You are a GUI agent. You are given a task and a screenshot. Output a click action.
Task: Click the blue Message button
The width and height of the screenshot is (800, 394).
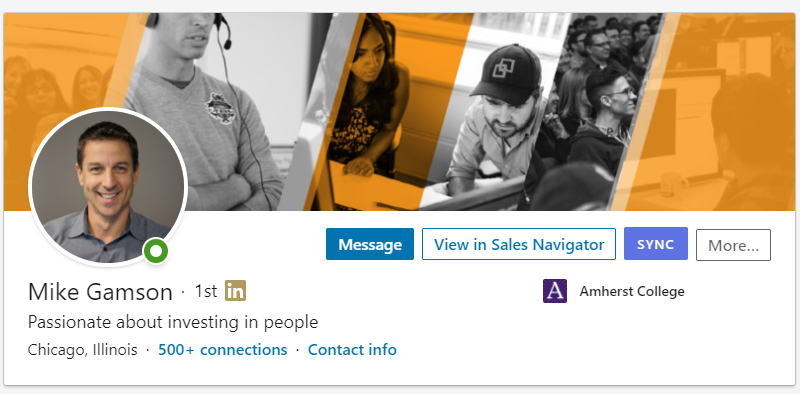(x=369, y=244)
